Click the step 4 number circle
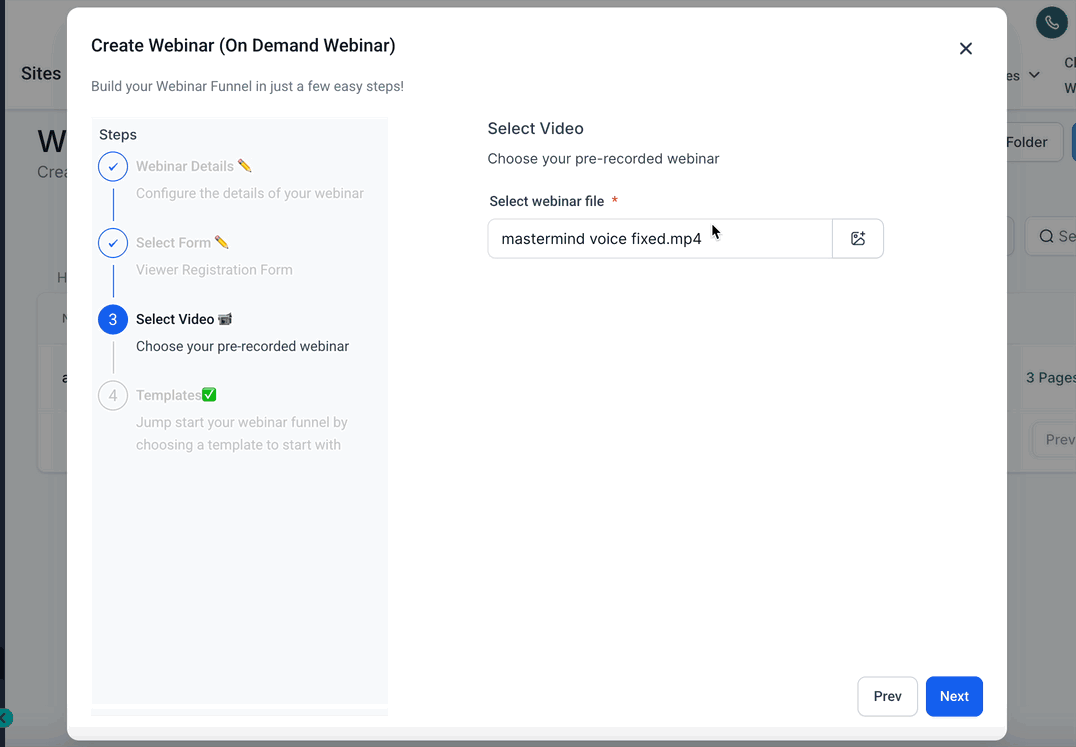Image resolution: width=1076 pixels, height=747 pixels. coord(113,395)
